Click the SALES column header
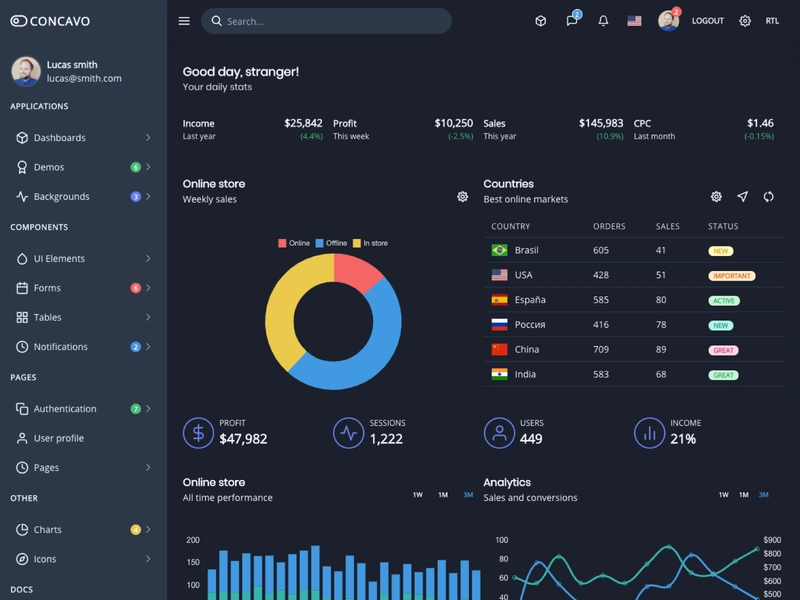This screenshot has width=800, height=600. [667, 226]
